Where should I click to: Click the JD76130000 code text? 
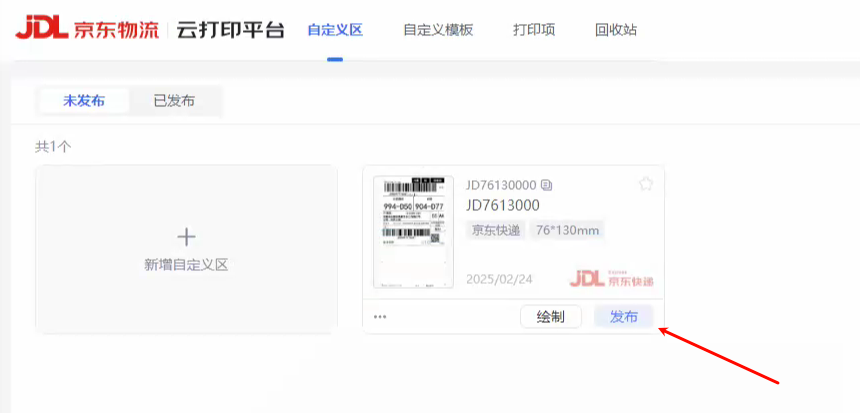[x=501, y=185]
